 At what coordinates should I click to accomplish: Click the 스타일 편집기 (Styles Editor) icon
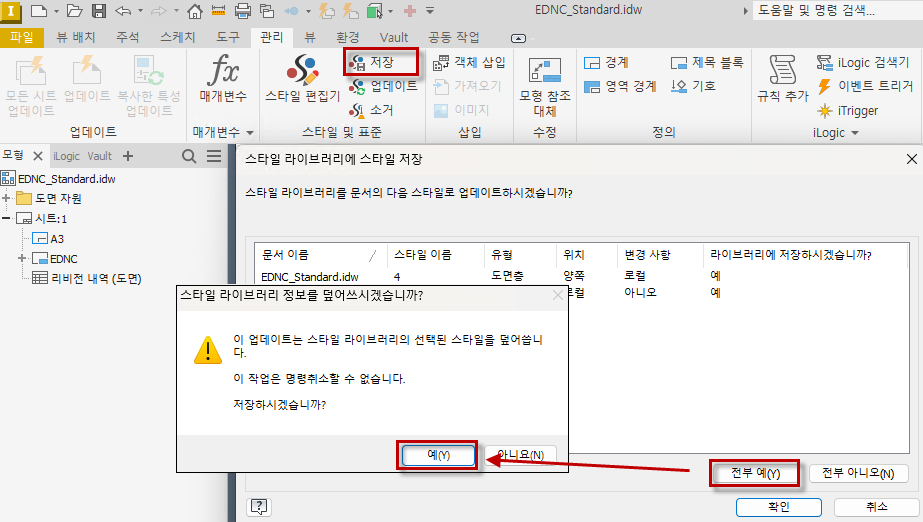pyautogui.click(x=302, y=72)
